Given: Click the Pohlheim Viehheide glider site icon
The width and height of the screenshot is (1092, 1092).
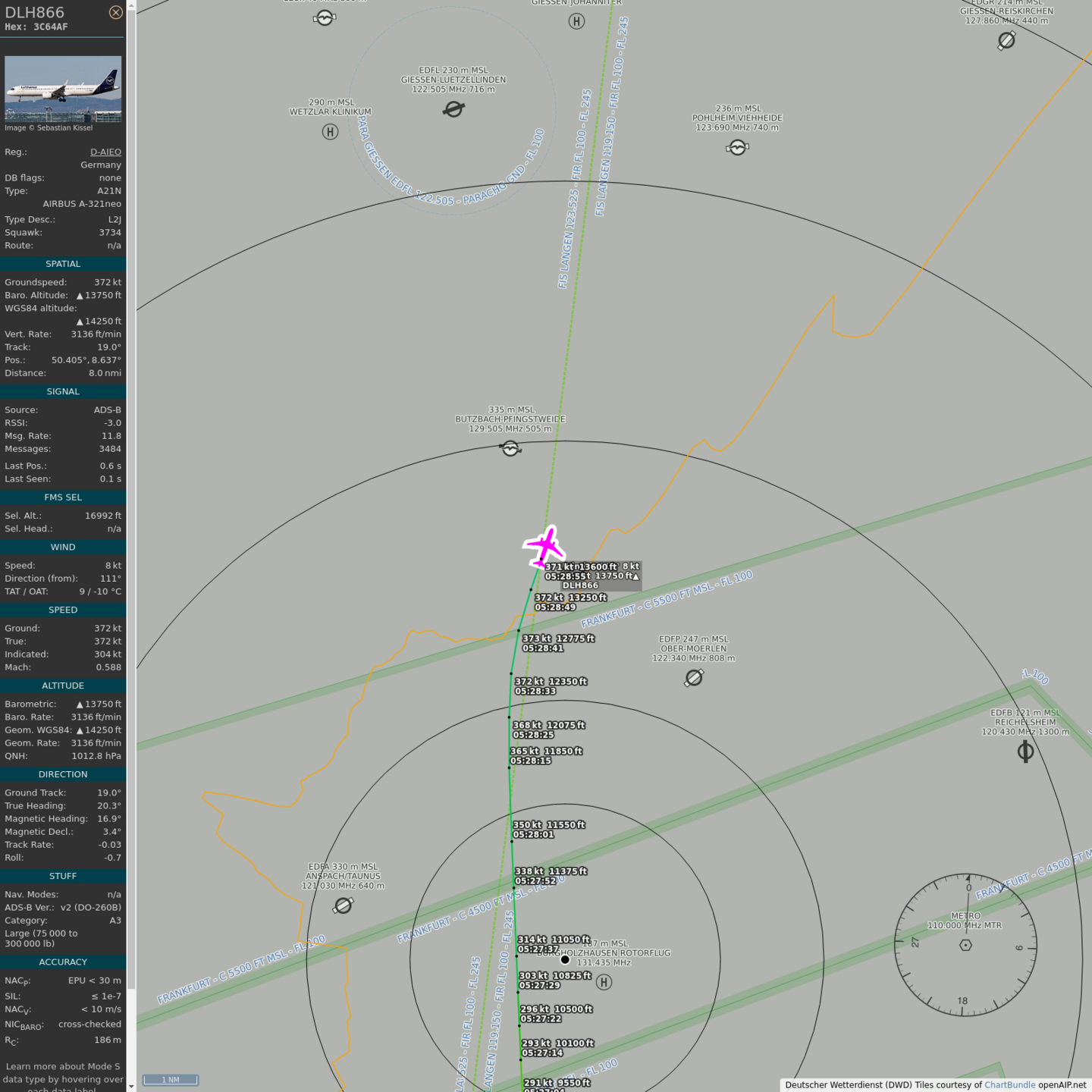Looking at the screenshot, I should pos(737,147).
